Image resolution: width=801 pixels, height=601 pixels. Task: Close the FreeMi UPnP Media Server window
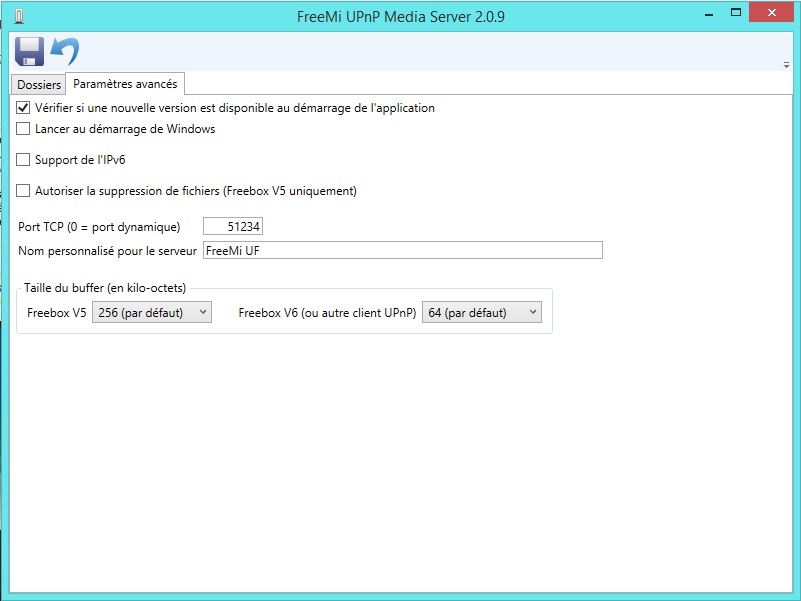tap(771, 13)
